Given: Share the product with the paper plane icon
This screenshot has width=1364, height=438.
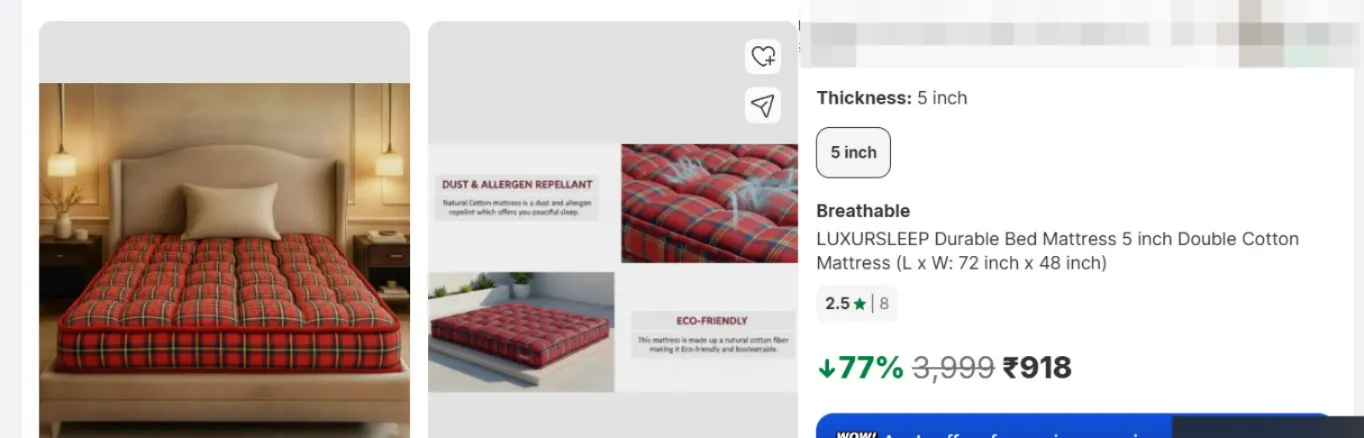Looking at the screenshot, I should tap(763, 105).
